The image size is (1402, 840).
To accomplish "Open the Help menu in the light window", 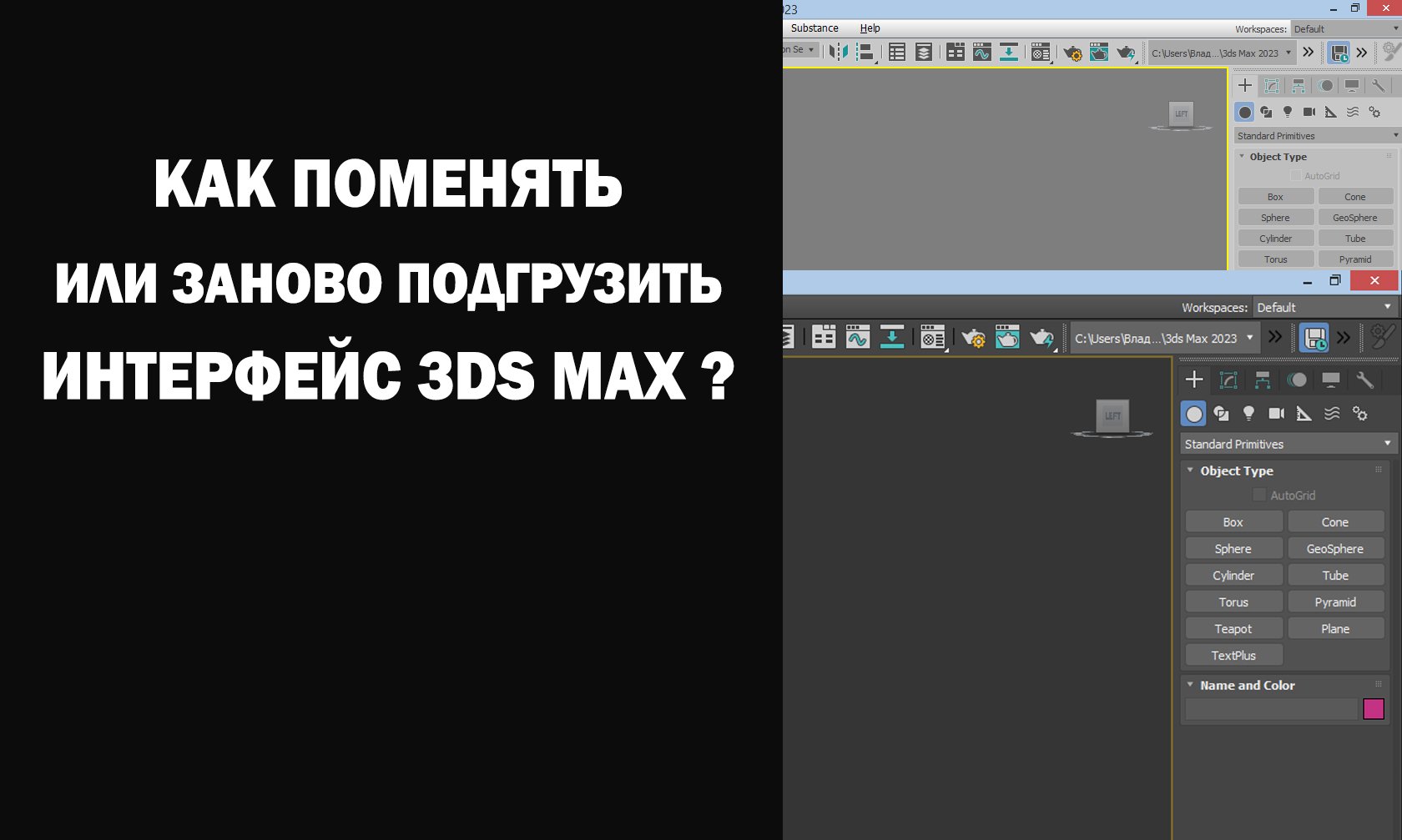I will point(870,28).
